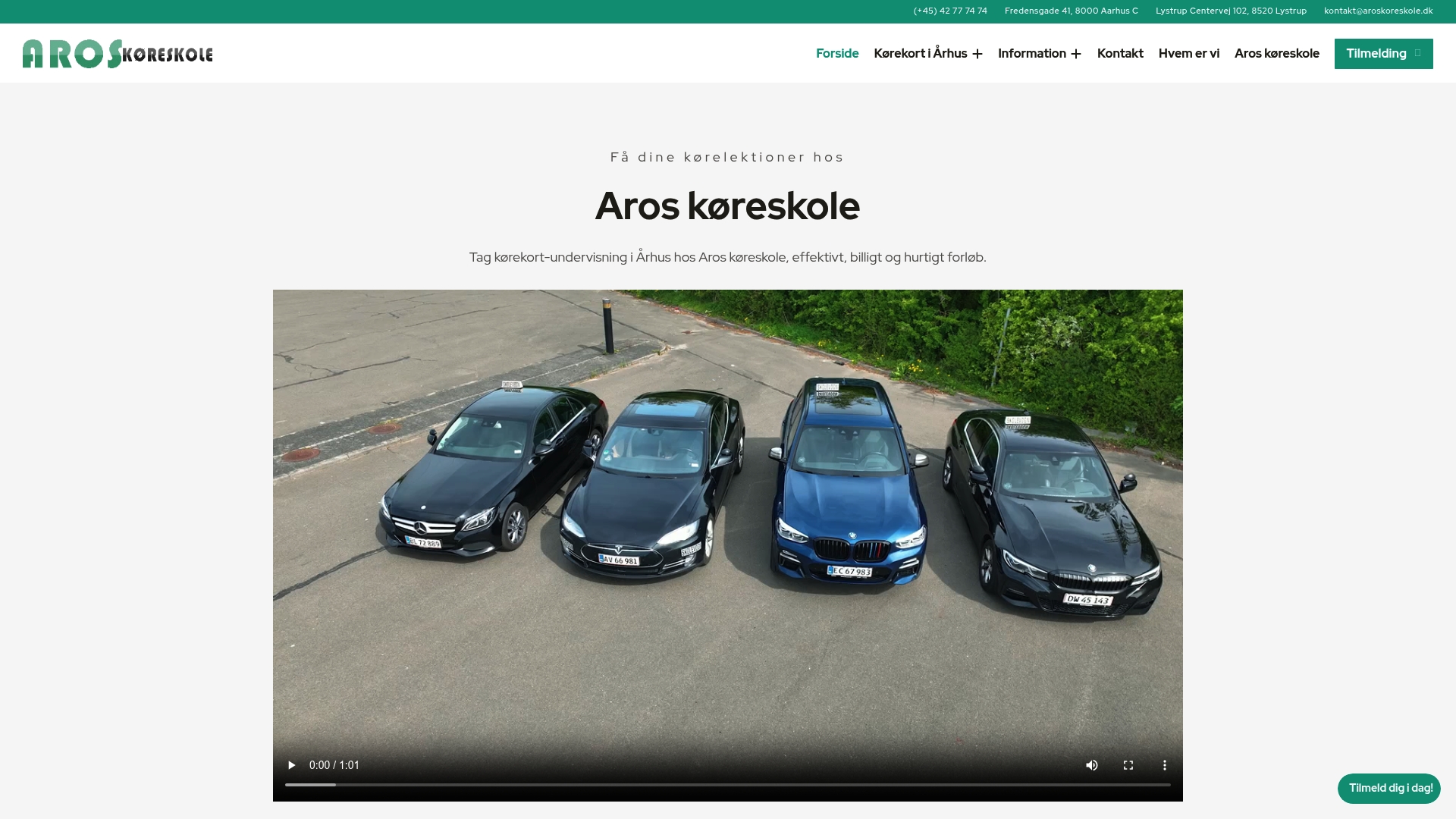The height and width of the screenshot is (819, 1456).
Task: Open the Kontakt page
Action: pos(1120,53)
